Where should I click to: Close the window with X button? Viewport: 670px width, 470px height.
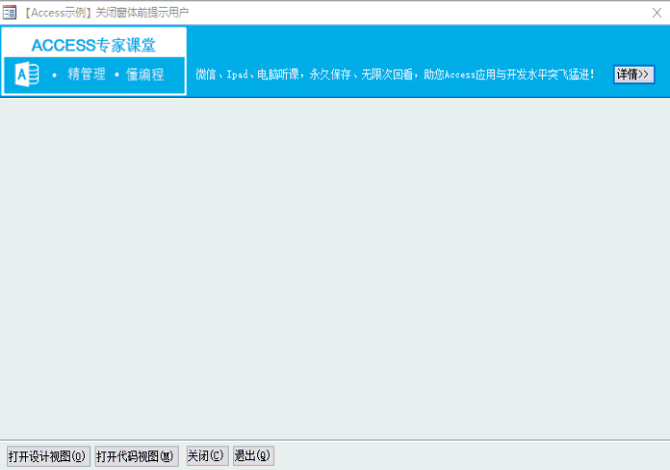click(657, 13)
